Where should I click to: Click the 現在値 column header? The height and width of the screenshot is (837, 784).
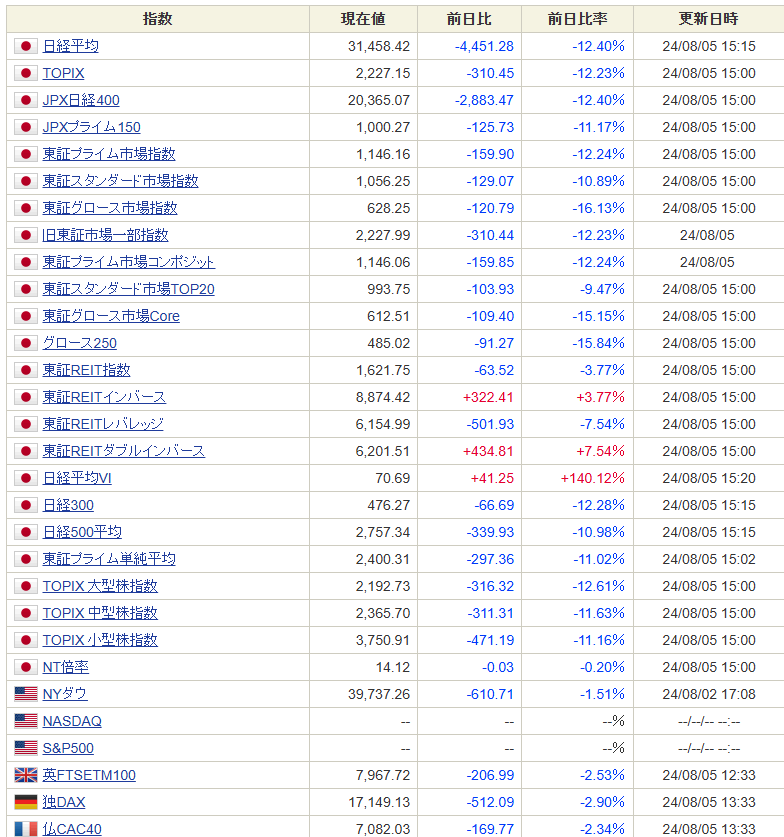(363, 19)
